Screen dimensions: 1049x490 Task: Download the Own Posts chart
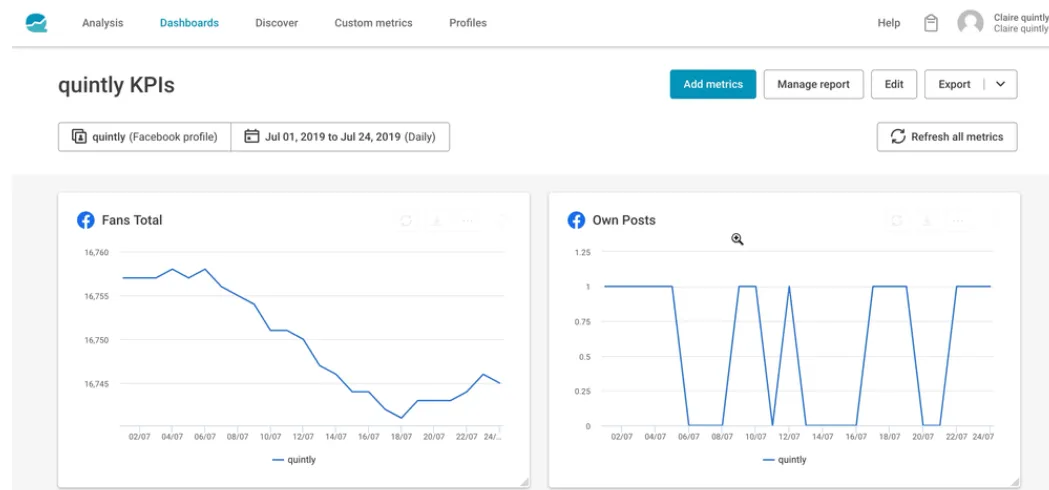tap(927, 220)
